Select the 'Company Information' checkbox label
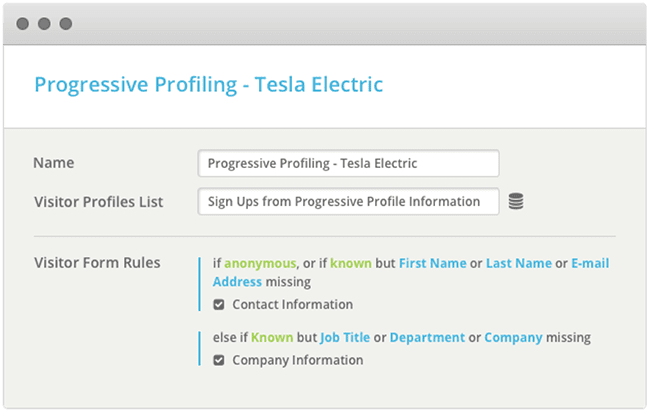Image resolution: width=650 pixels, height=412 pixels. coord(298,360)
